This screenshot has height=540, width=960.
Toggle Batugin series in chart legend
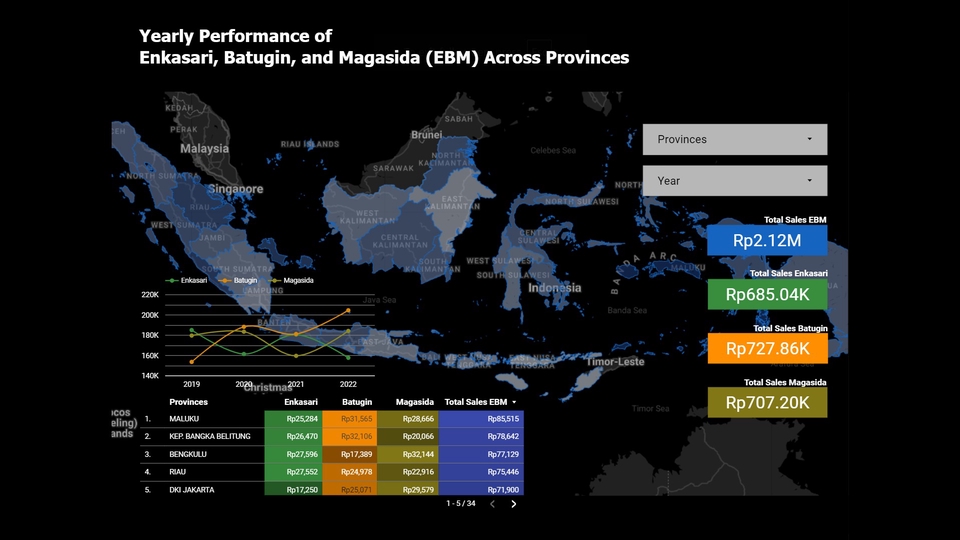(x=239, y=280)
